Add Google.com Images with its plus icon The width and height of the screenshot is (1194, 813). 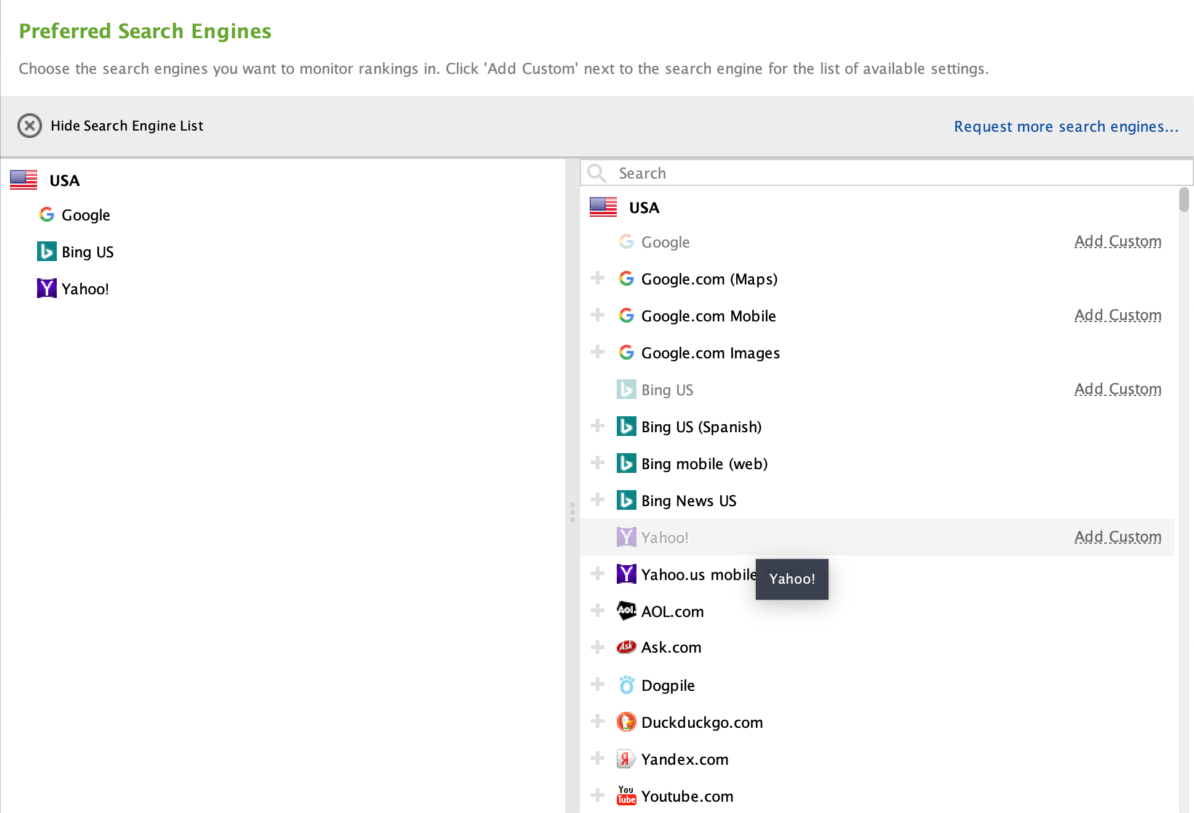598,352
